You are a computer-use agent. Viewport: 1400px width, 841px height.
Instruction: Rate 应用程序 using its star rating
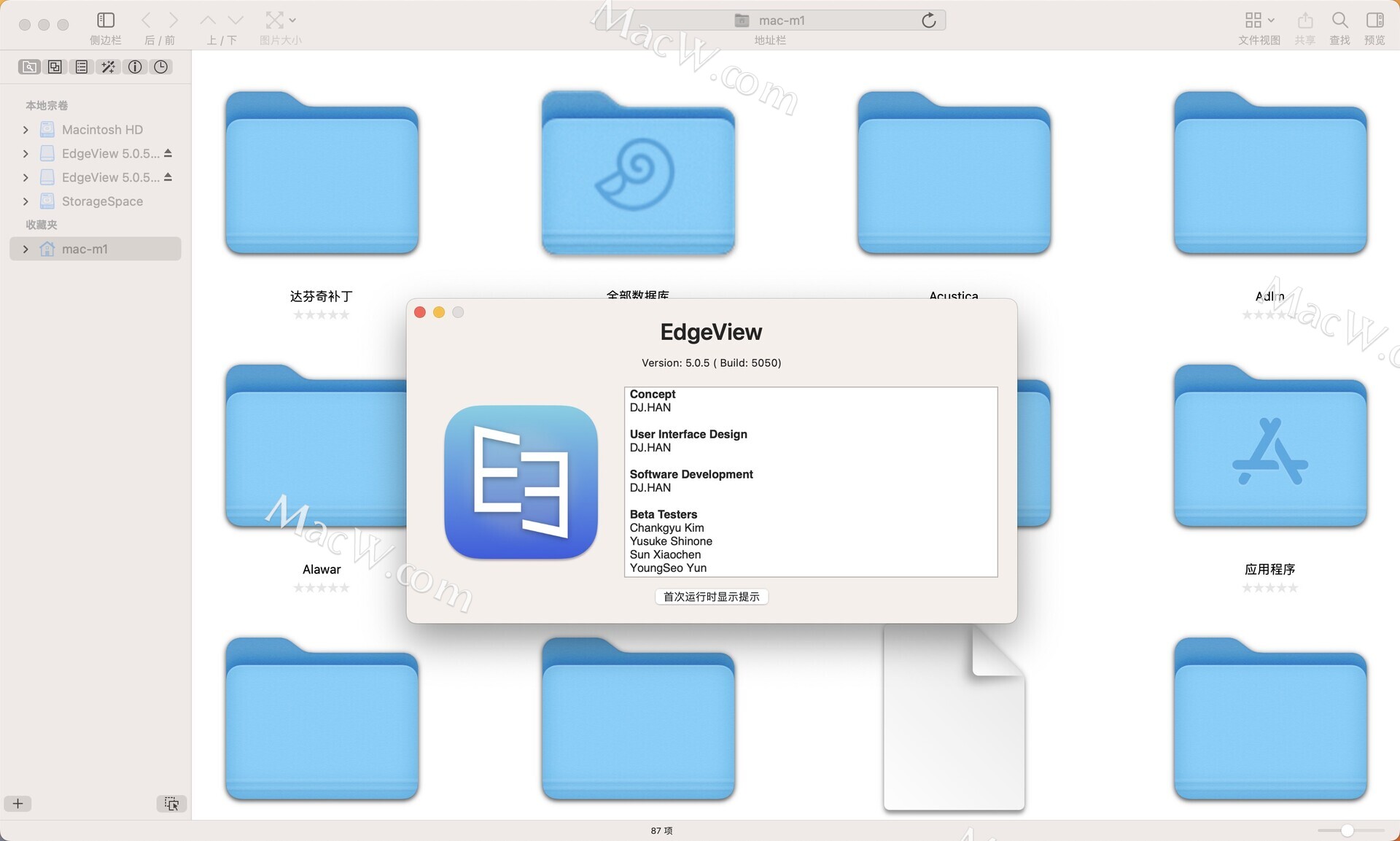coord(1270,588)
